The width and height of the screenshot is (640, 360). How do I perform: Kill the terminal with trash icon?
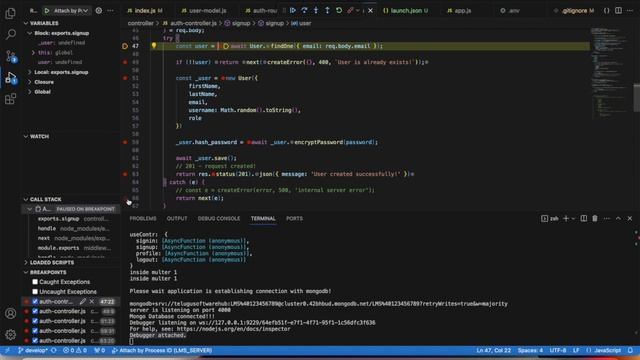tap(595, 218)
